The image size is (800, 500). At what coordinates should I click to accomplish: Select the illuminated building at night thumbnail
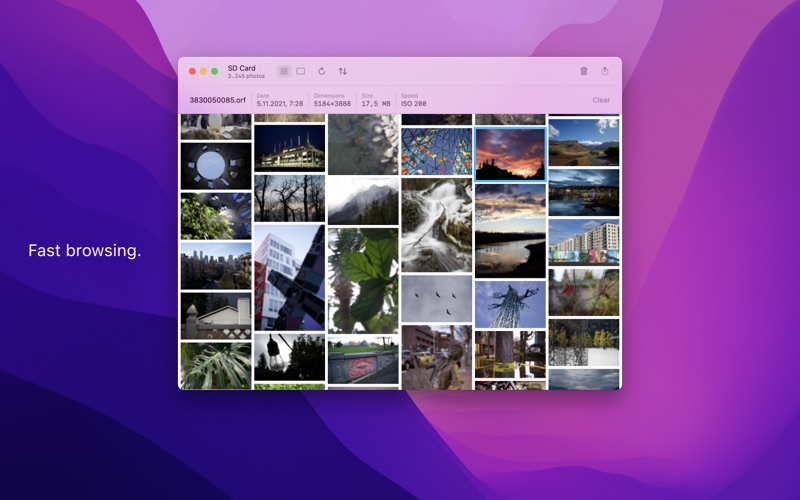tap(289, 148)
